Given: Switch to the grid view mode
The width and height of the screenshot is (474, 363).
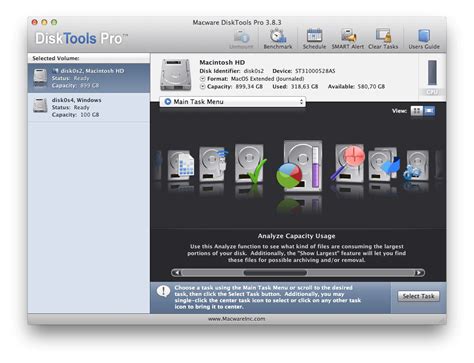Looking at the screenshot, I should (x=417, y=111).
